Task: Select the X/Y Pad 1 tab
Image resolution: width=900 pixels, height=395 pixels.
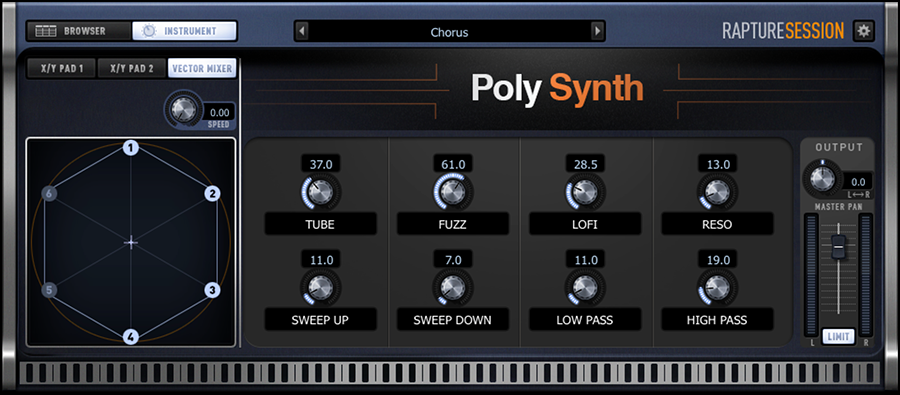Action: coord(61,69)
